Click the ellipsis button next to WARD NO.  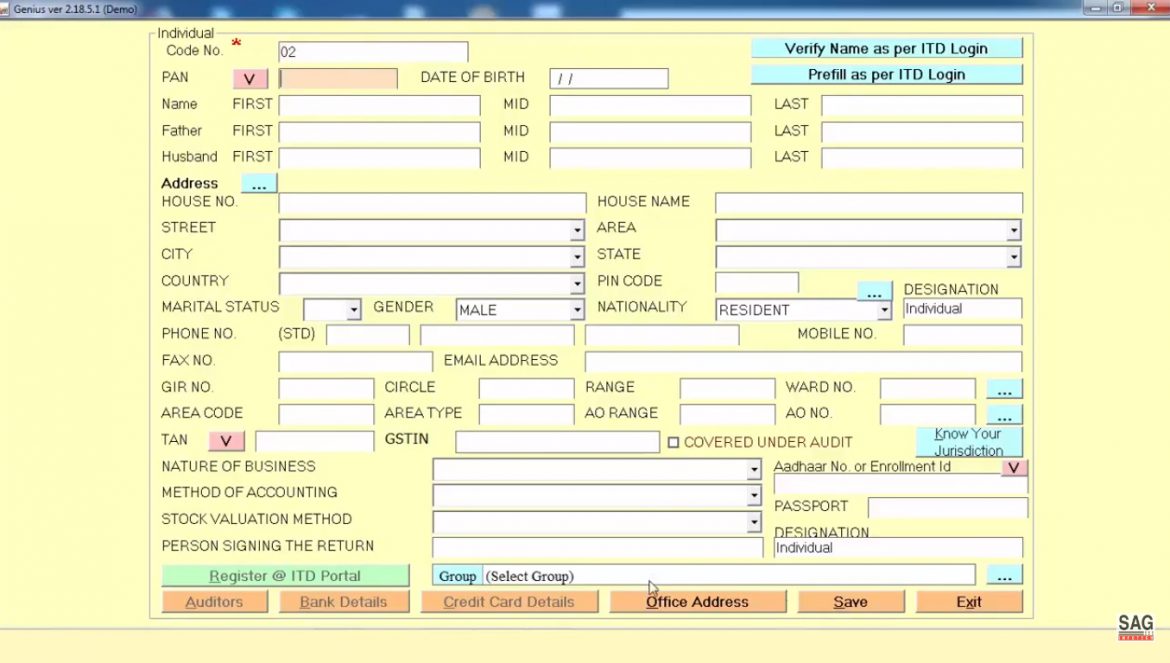[1004, 389]
